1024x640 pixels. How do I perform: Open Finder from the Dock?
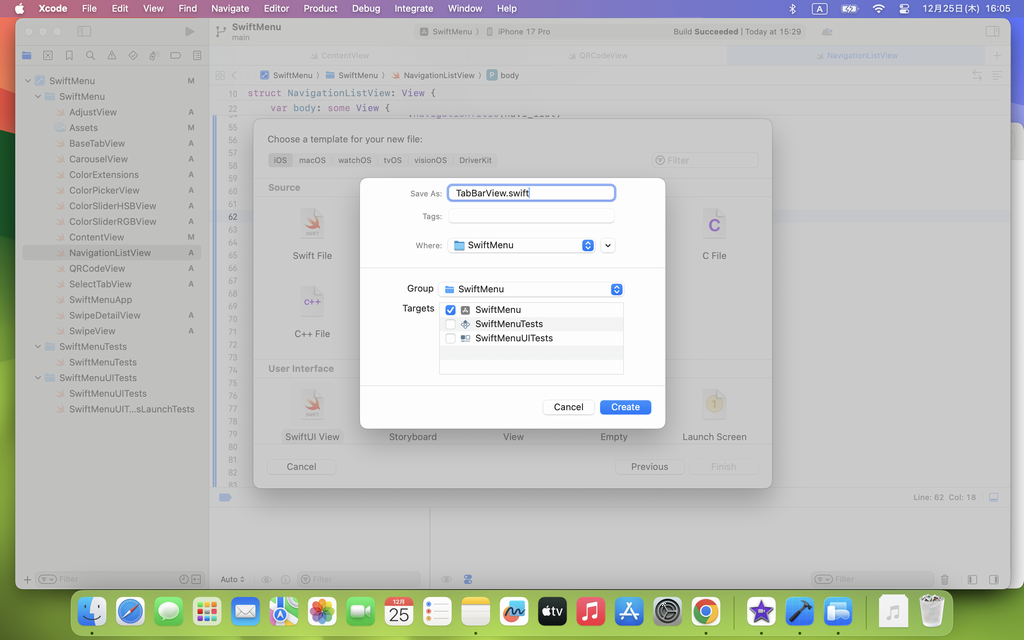click(x=93, y=611)
